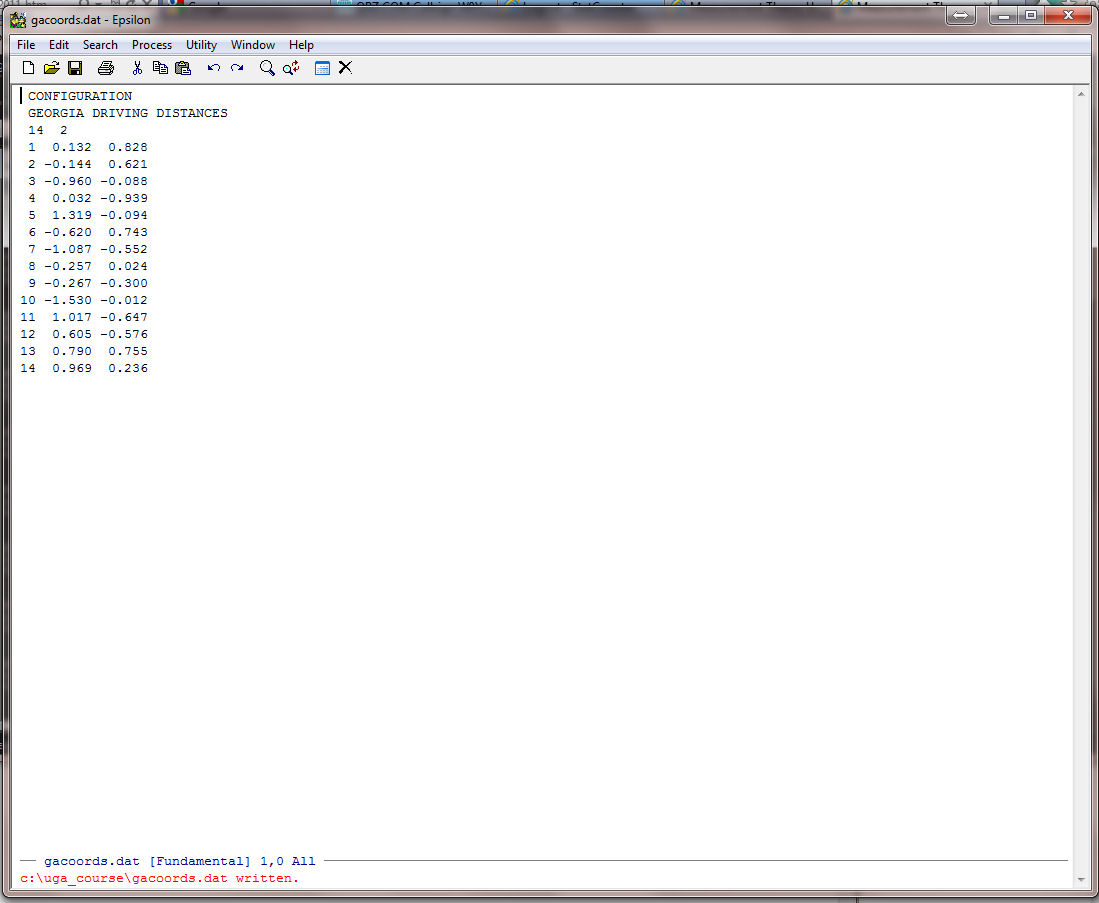Click the blue window list toolbar icon

pos(322,68)
